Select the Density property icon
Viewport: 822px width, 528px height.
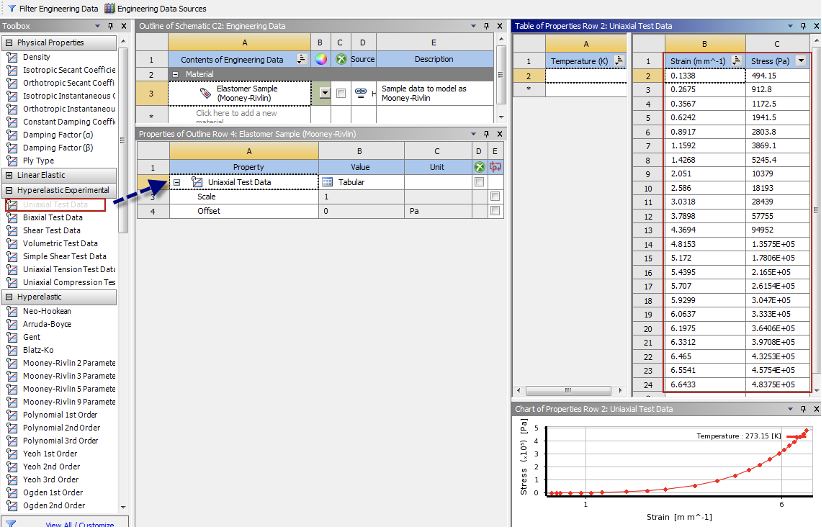point(12,57)
